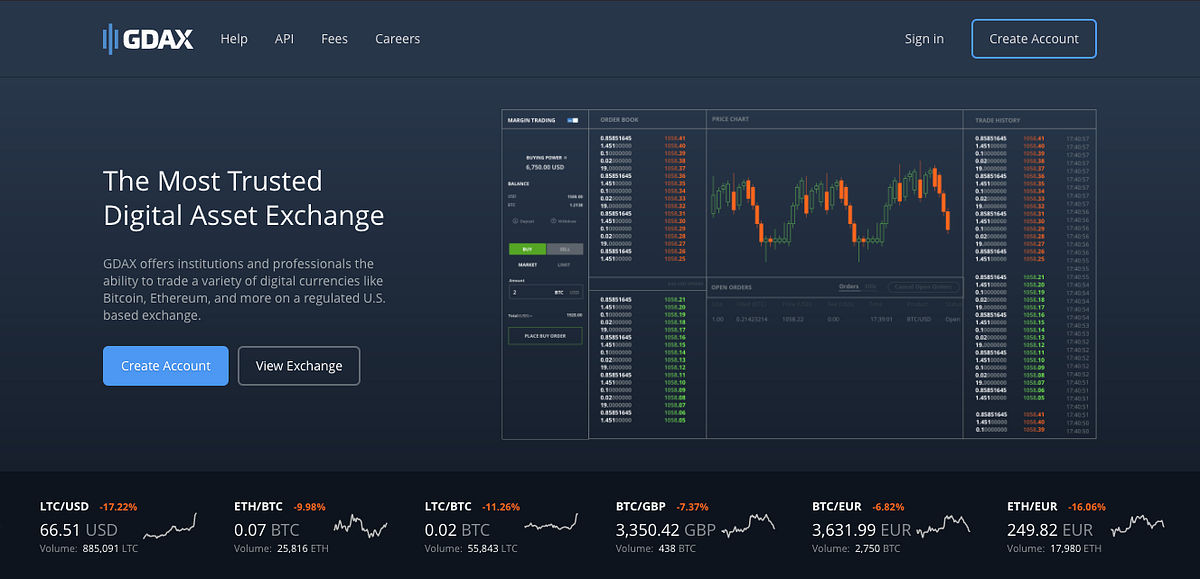Click the -16.06% change value
1200x579 pixels.
[1085, 506]
